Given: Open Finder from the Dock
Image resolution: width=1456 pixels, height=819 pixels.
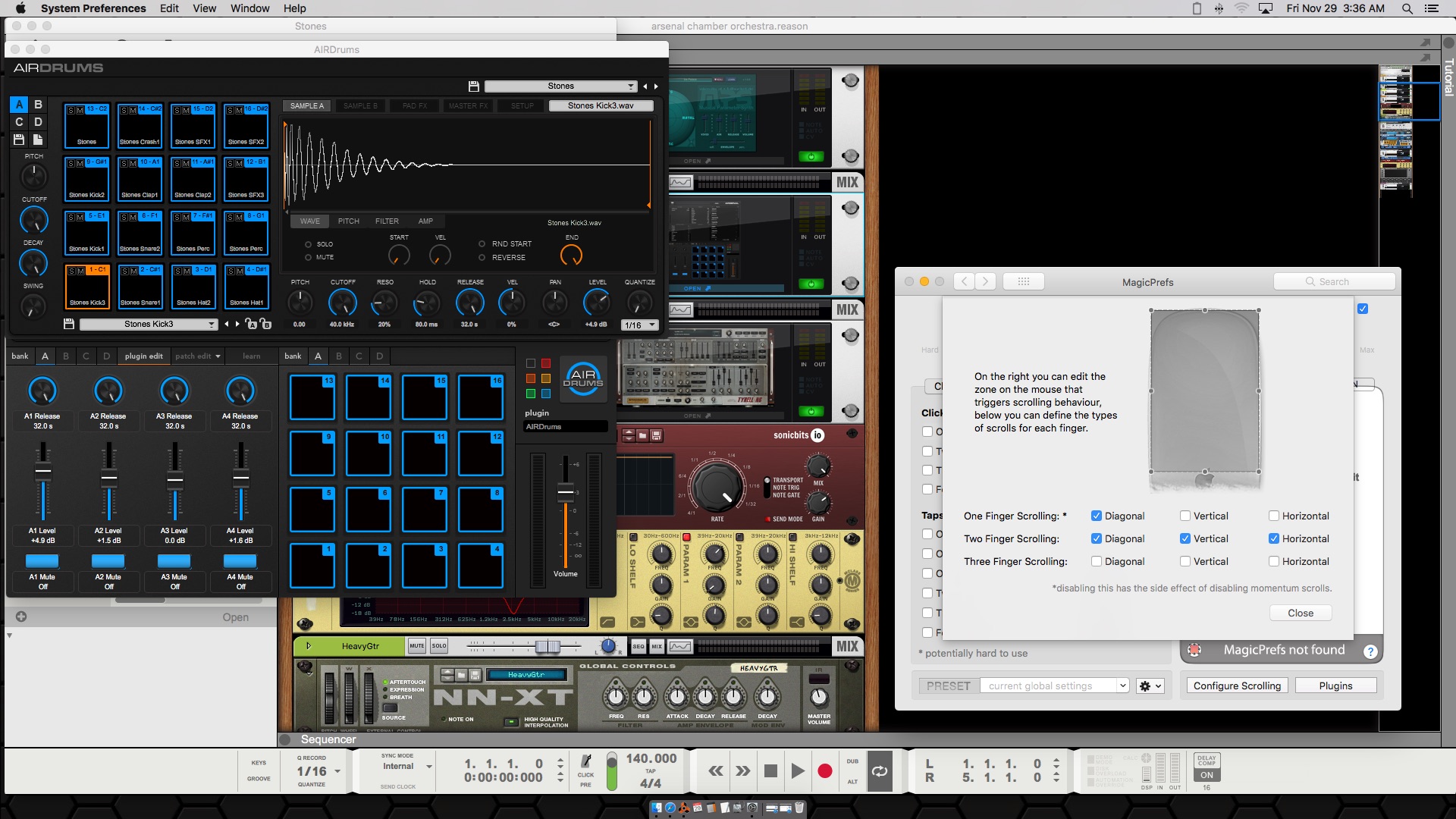Looking at the screenshot, I should pyautogui.click(x=657, y=808).
